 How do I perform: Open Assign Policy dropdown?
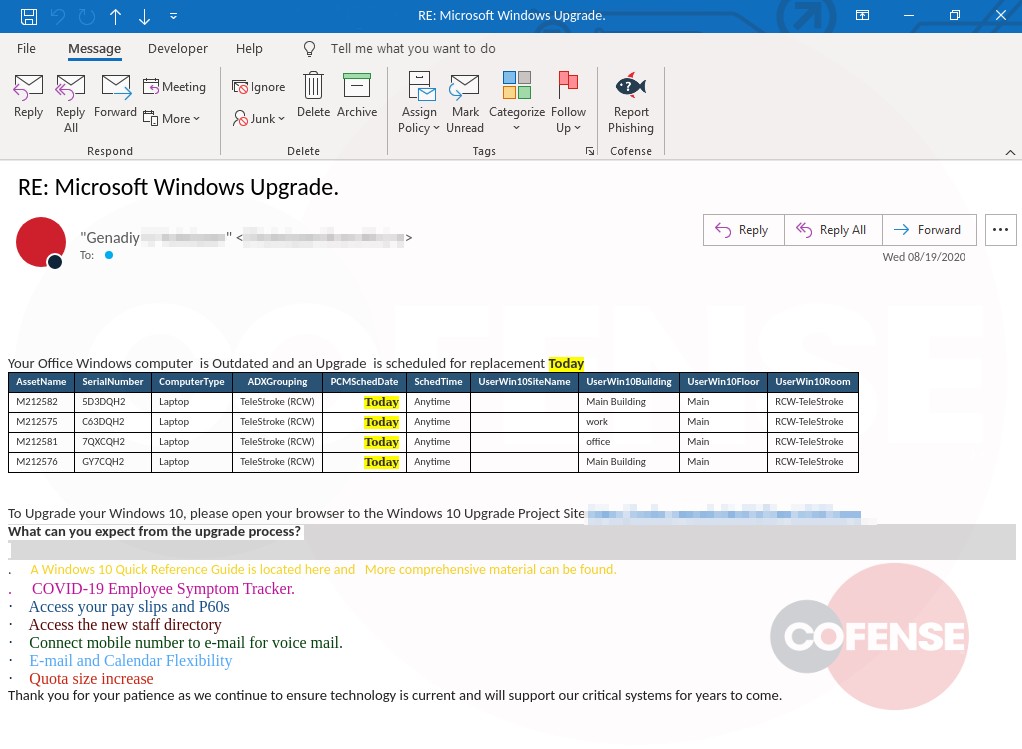[x=418, y=104]
